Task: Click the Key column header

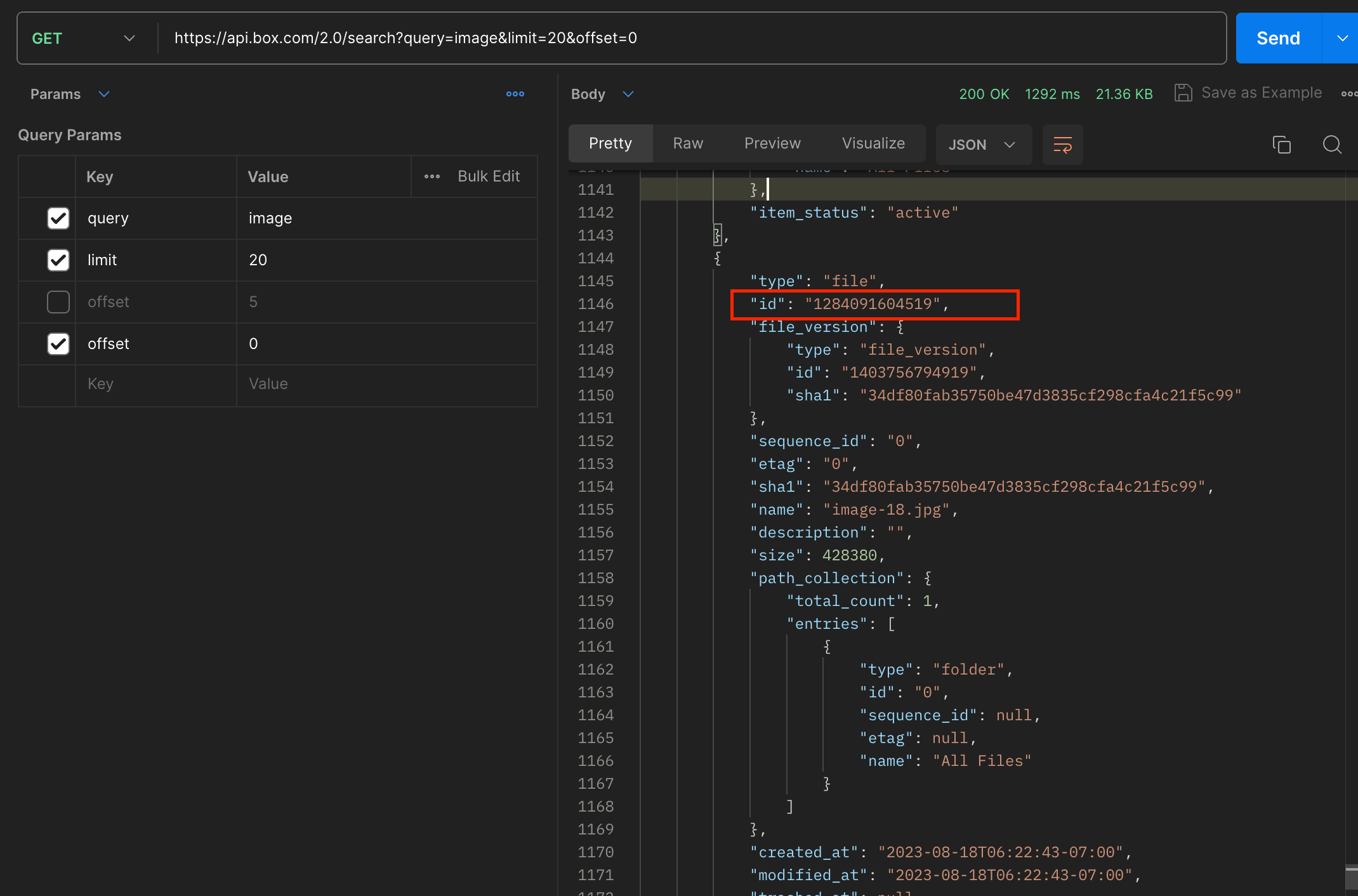Action: point(100,177)
